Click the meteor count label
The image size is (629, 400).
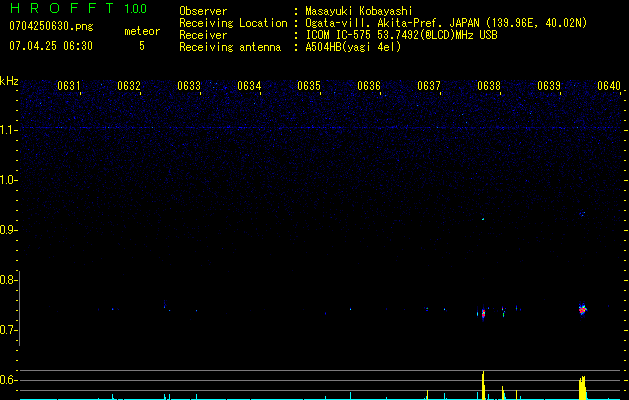click(x=142, y=31)
